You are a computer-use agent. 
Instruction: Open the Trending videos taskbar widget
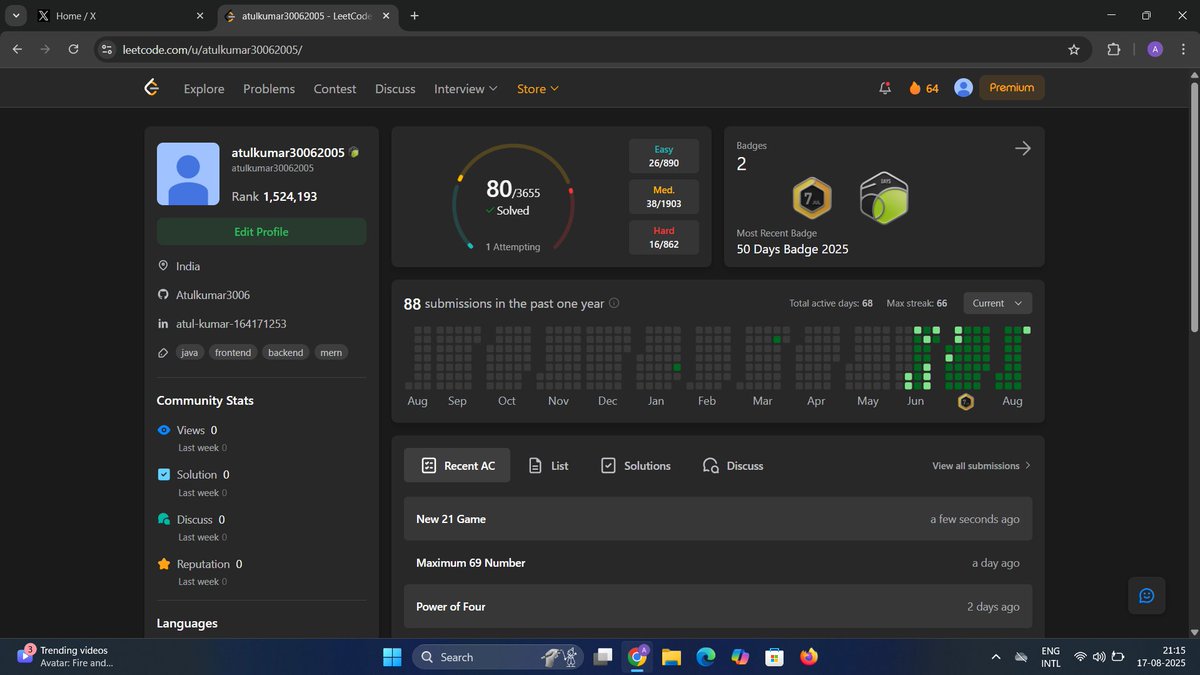click(x=65, y=656)
